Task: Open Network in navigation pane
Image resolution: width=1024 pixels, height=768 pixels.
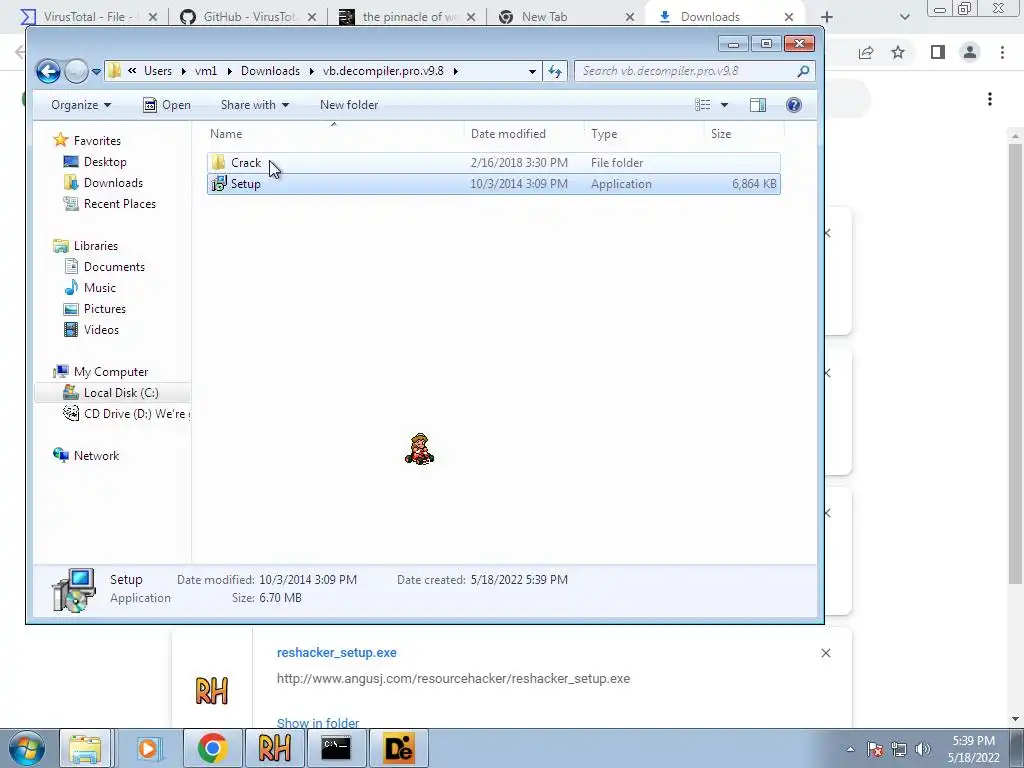Action: pyautogui.click(x=96, y=456)
